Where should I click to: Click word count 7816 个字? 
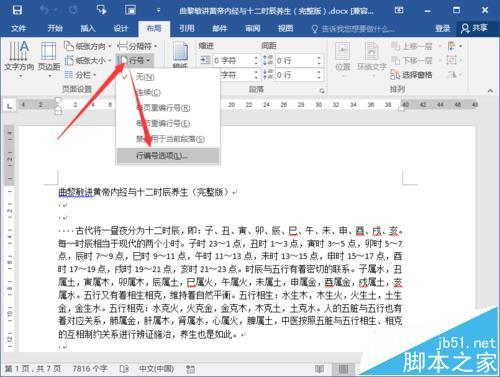[x=90, y=369]
